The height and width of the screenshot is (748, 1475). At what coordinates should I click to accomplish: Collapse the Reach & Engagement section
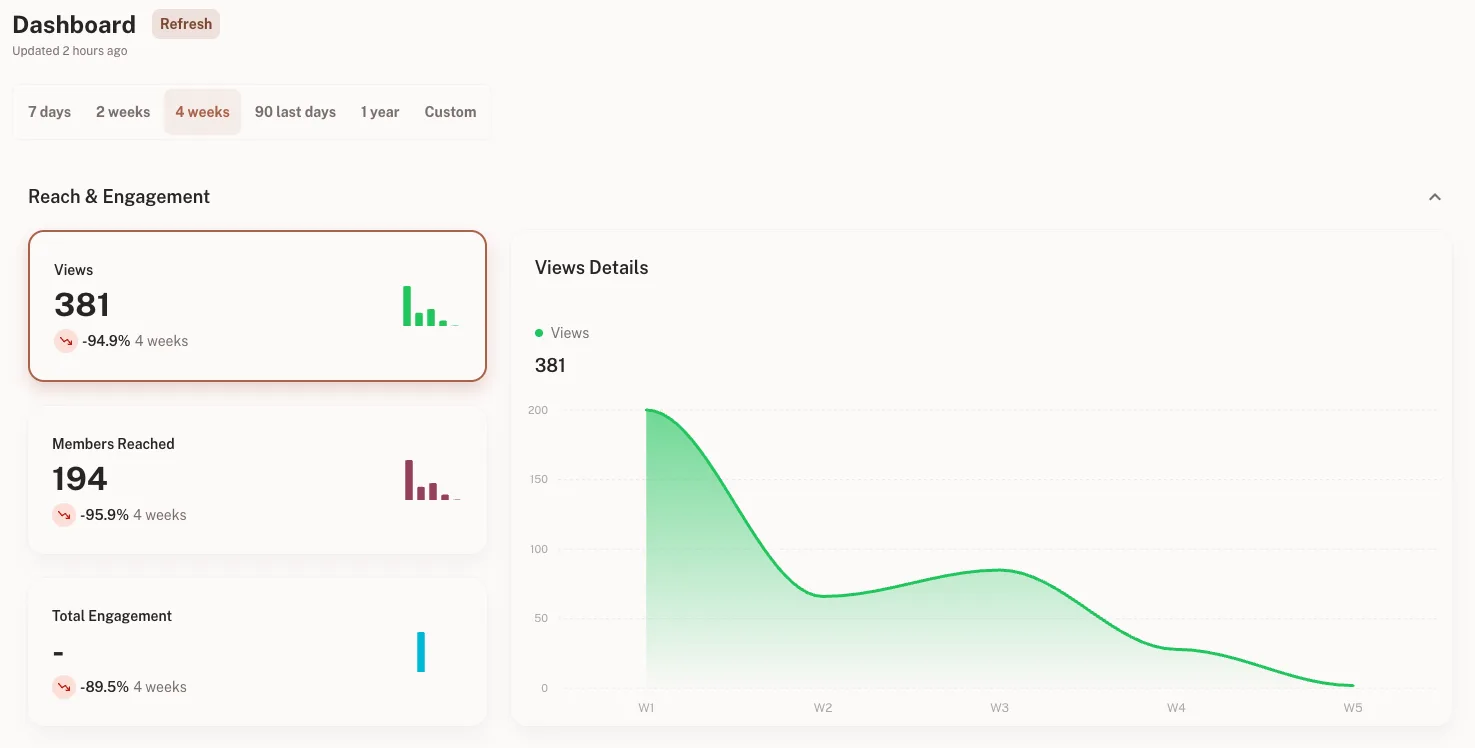pos(1434,197)
